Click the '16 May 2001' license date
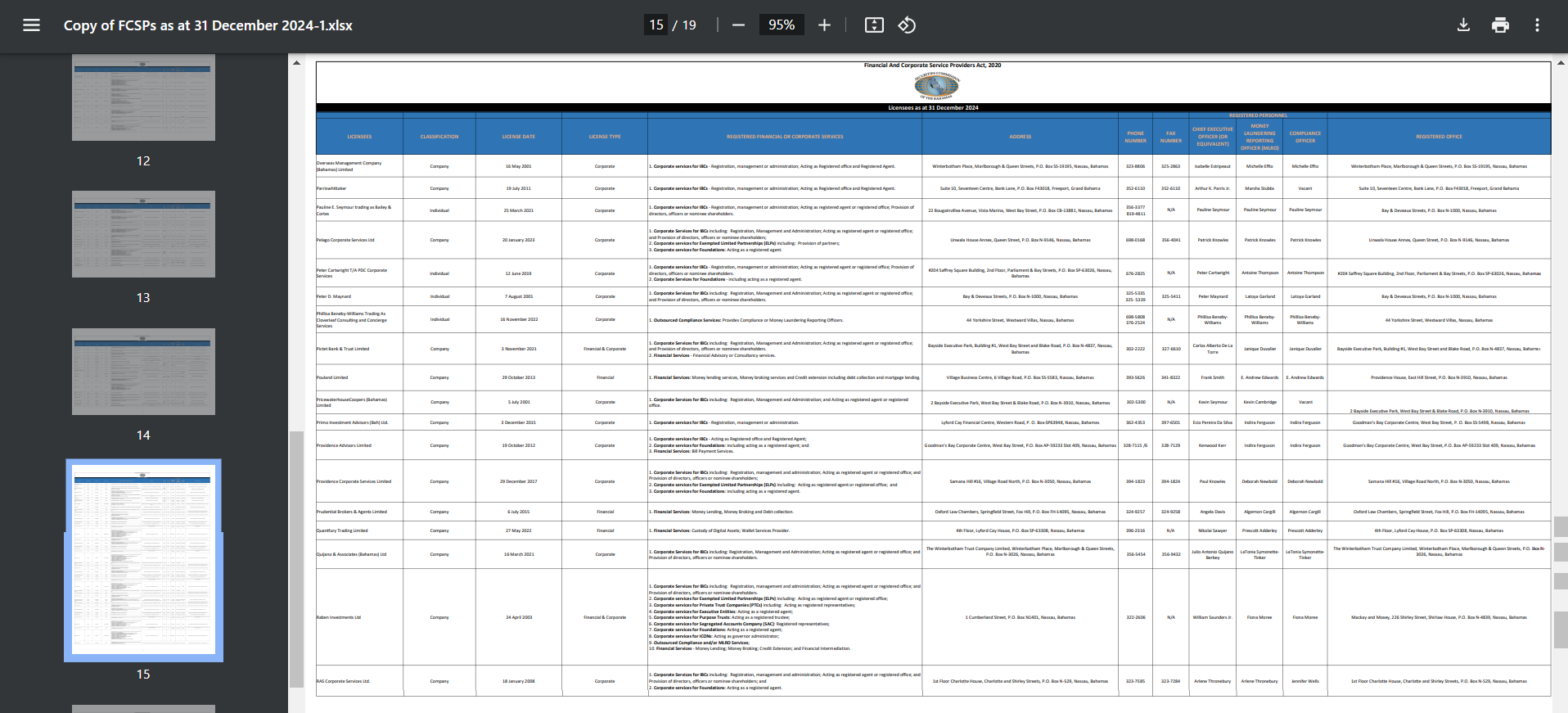The height and width of the screenshot is (713, 1568). (x=519, y=166)
